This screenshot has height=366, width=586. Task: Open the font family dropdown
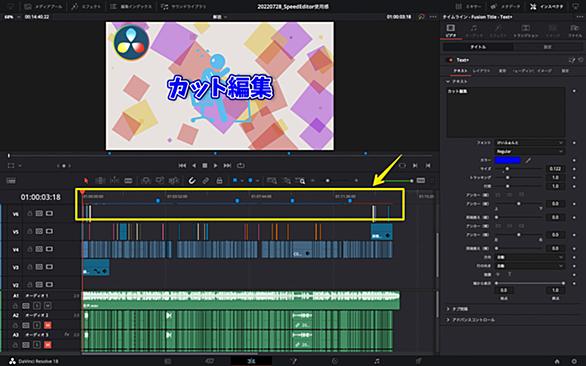click(x=529, y=143)
